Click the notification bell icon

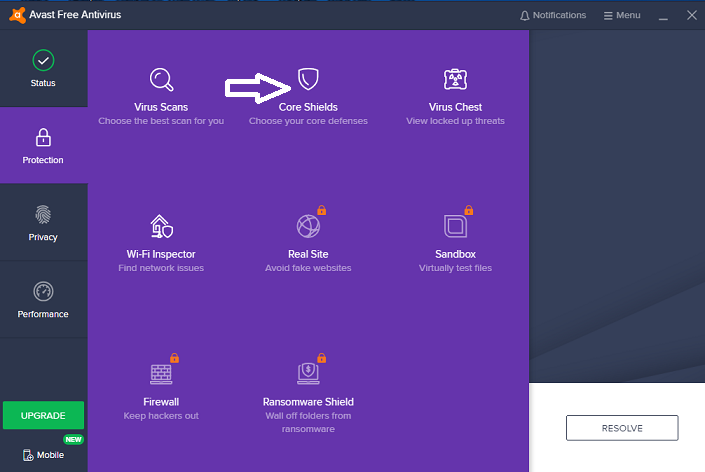point(524,16)
